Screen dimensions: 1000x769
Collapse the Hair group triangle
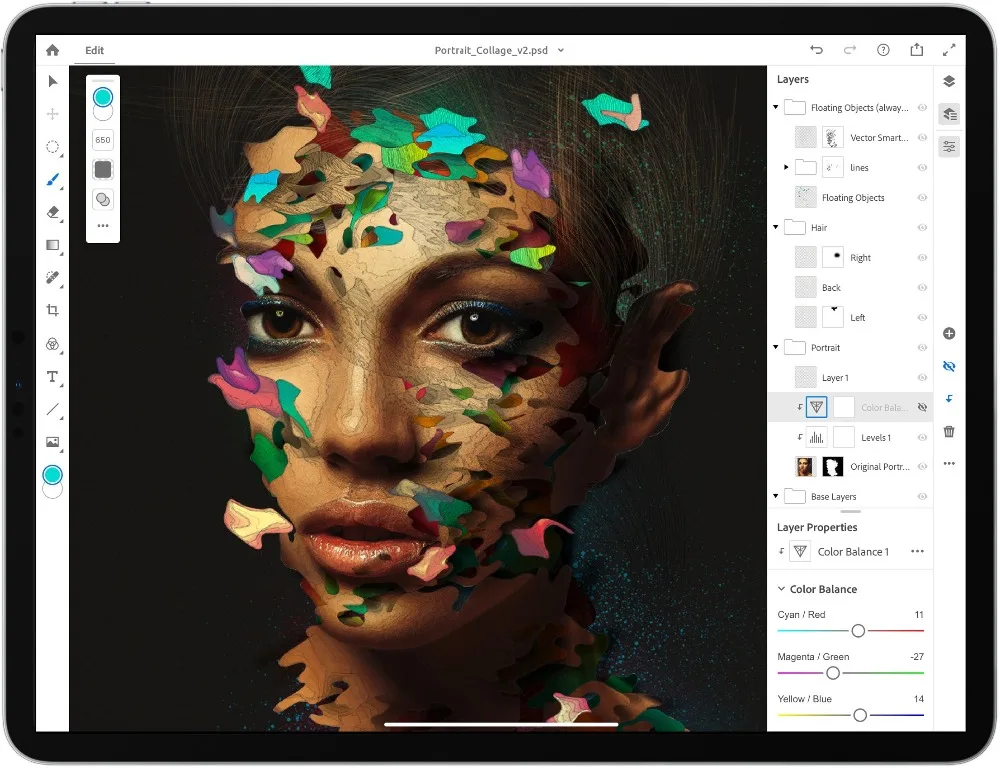tap(776, 227)
